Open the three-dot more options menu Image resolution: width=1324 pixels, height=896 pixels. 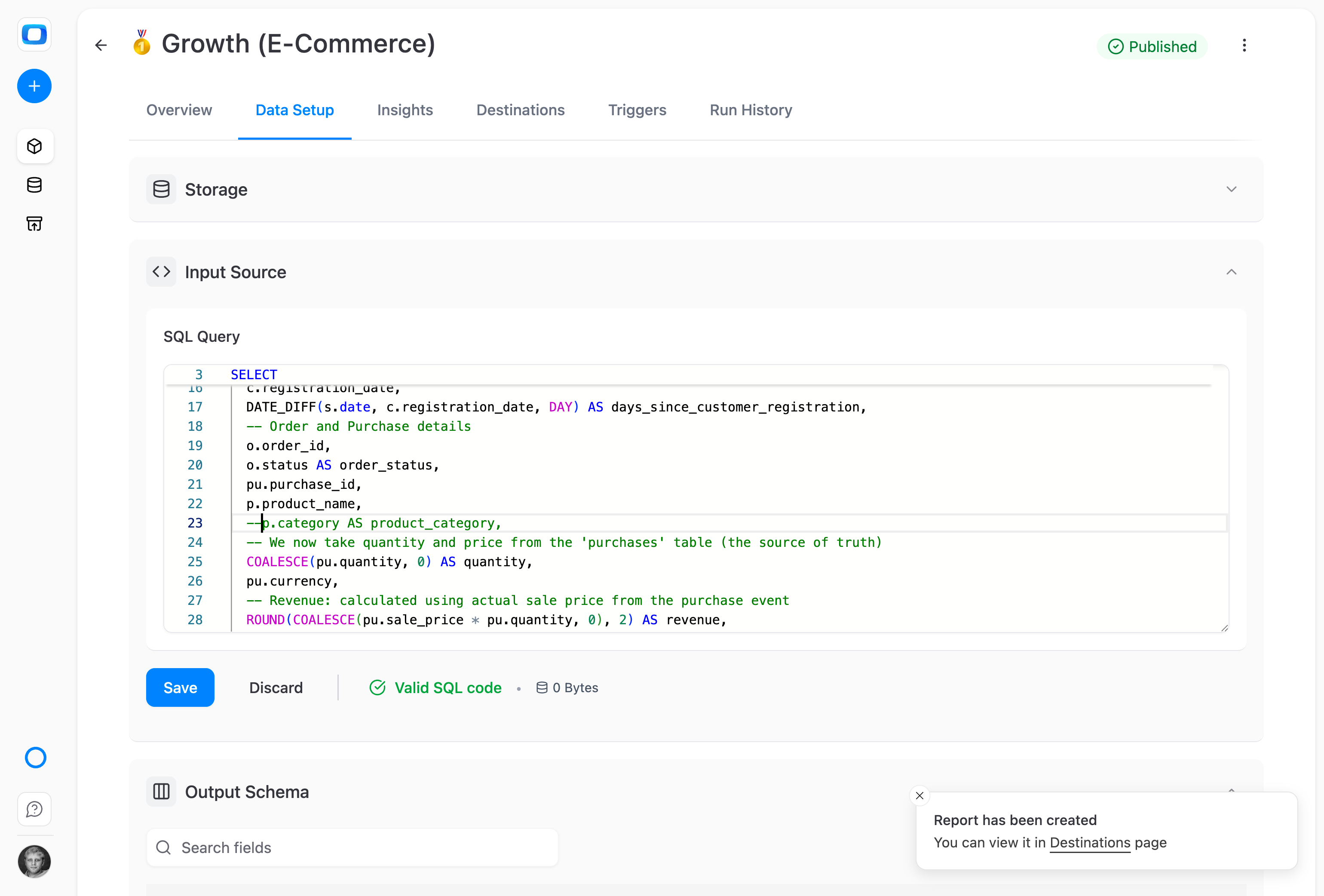(1244, 46)
